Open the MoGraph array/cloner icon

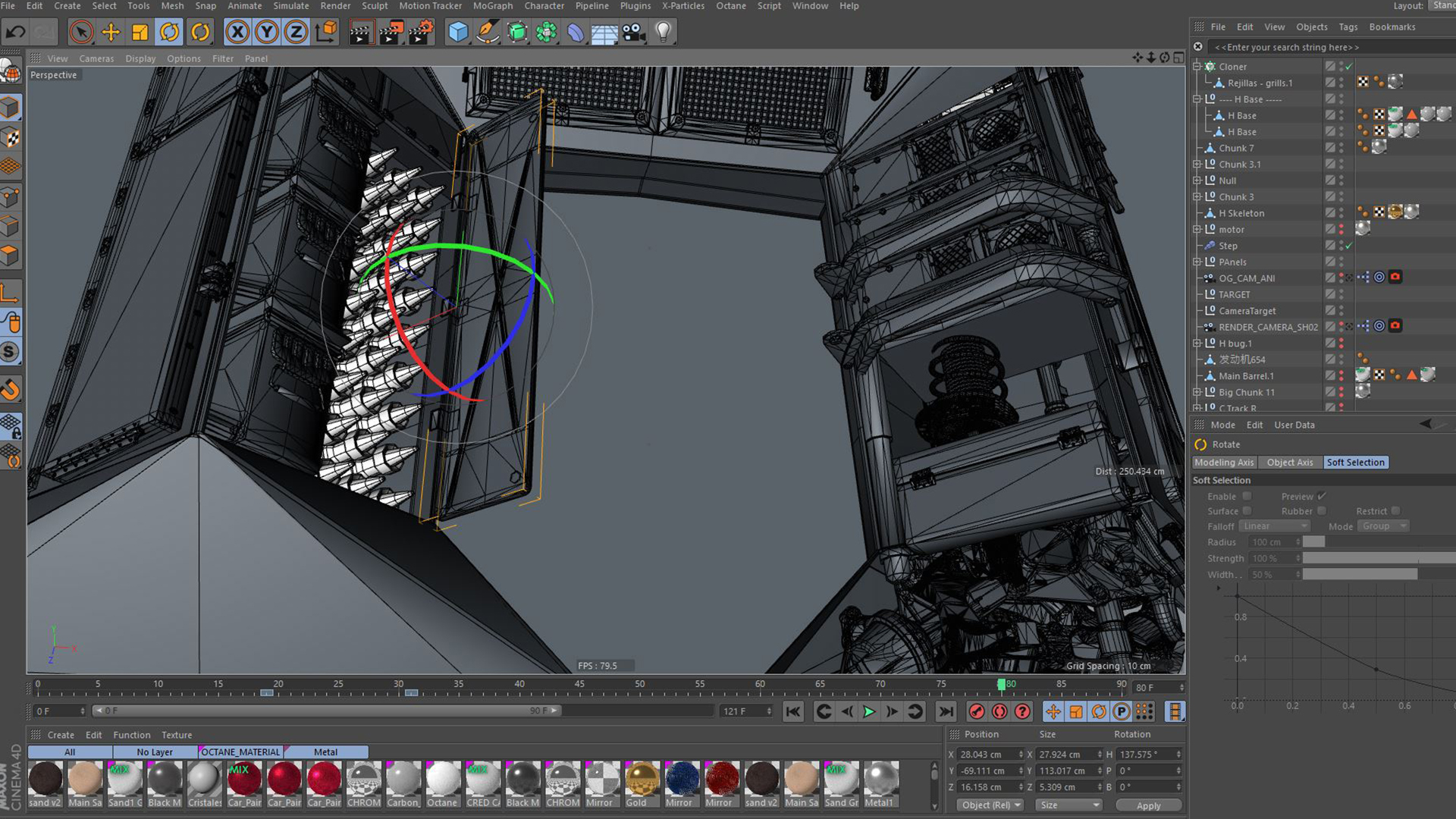tap(546, 32)
